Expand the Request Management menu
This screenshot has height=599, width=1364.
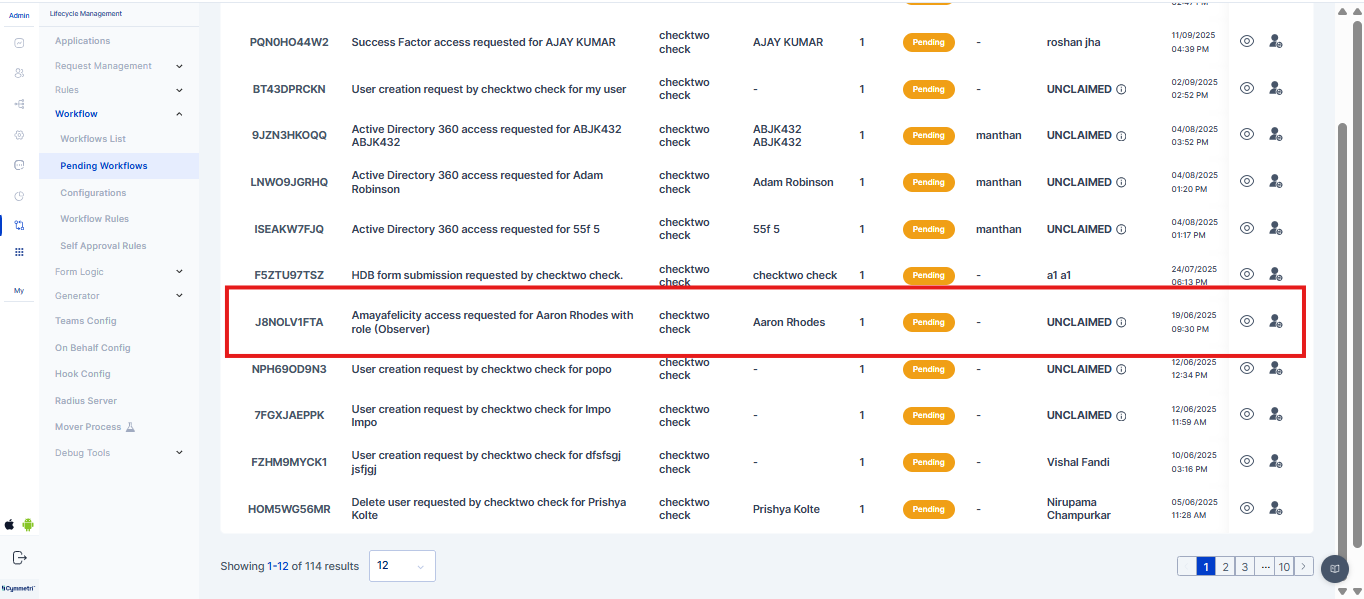179,66
